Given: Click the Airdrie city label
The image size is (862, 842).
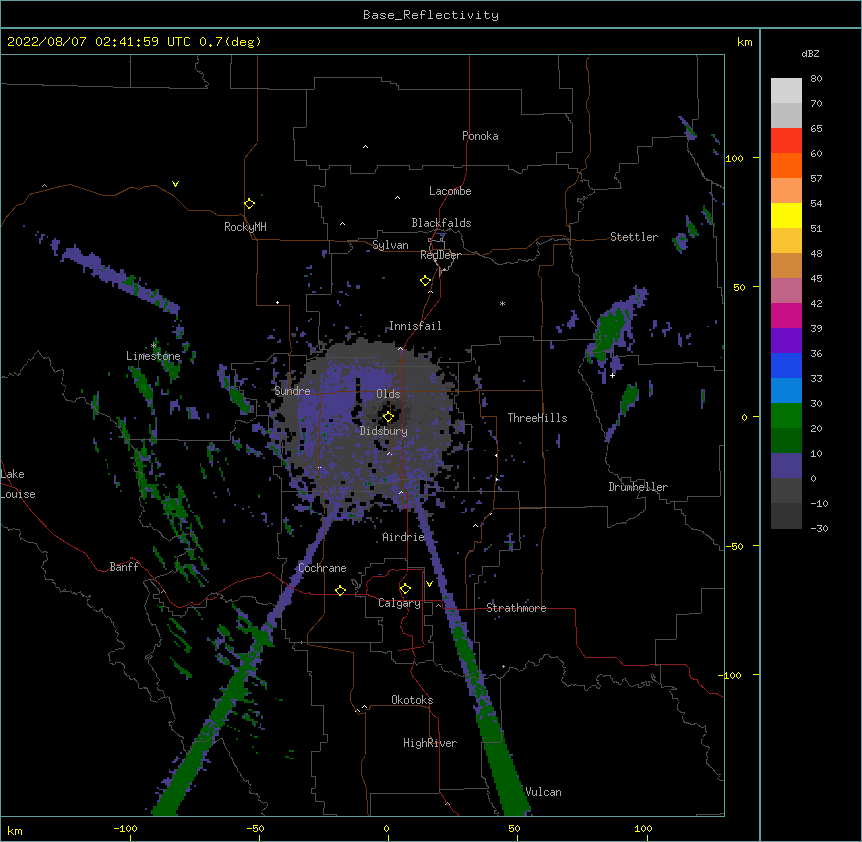Looking at the screenshot, I should click(x=403, y=537).
